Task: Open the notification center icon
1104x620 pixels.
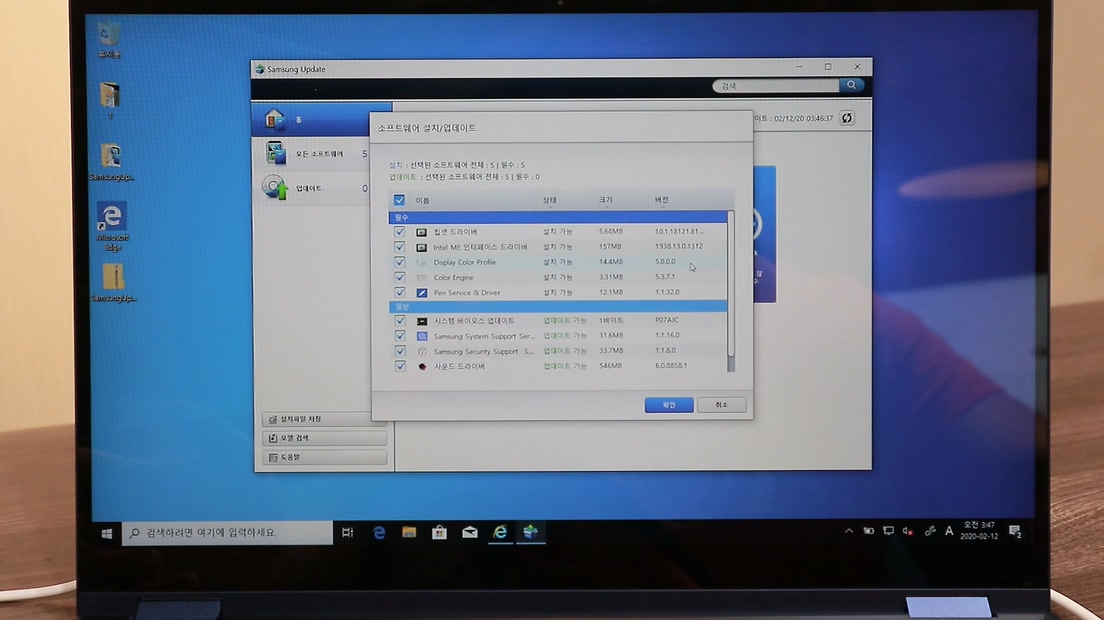Action: tap(1015, 531)
